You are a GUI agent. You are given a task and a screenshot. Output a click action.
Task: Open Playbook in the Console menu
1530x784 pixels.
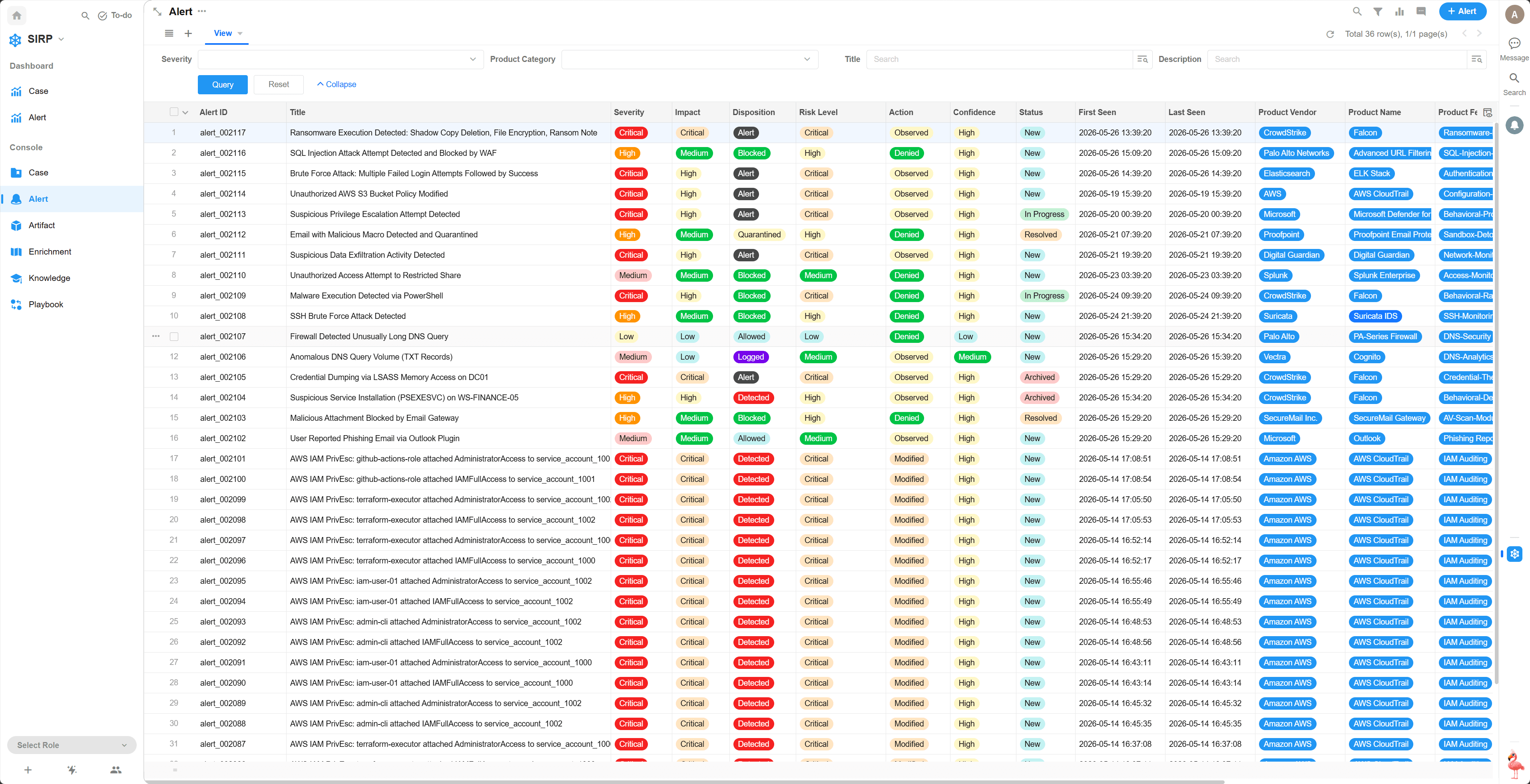tap(46, 304)
